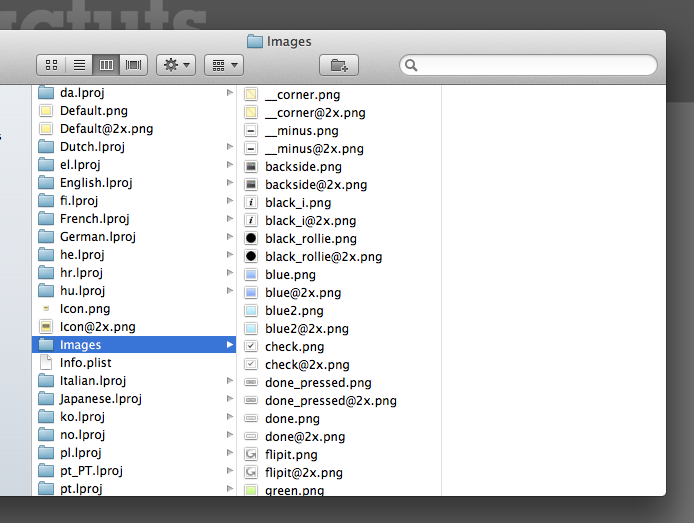Select the green.png file

(339, 489)
